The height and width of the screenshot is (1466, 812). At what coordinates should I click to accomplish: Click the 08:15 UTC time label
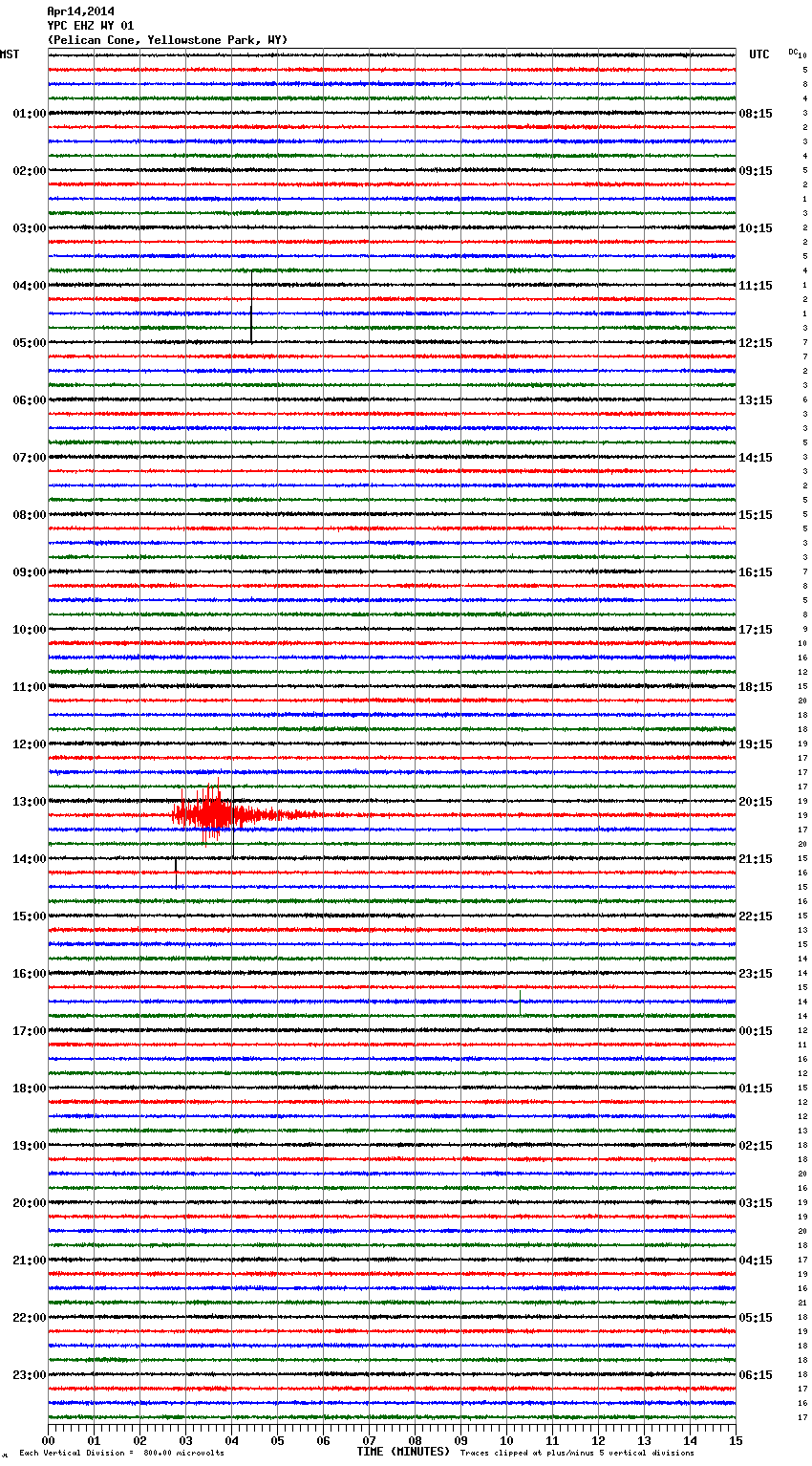point(756,114)
